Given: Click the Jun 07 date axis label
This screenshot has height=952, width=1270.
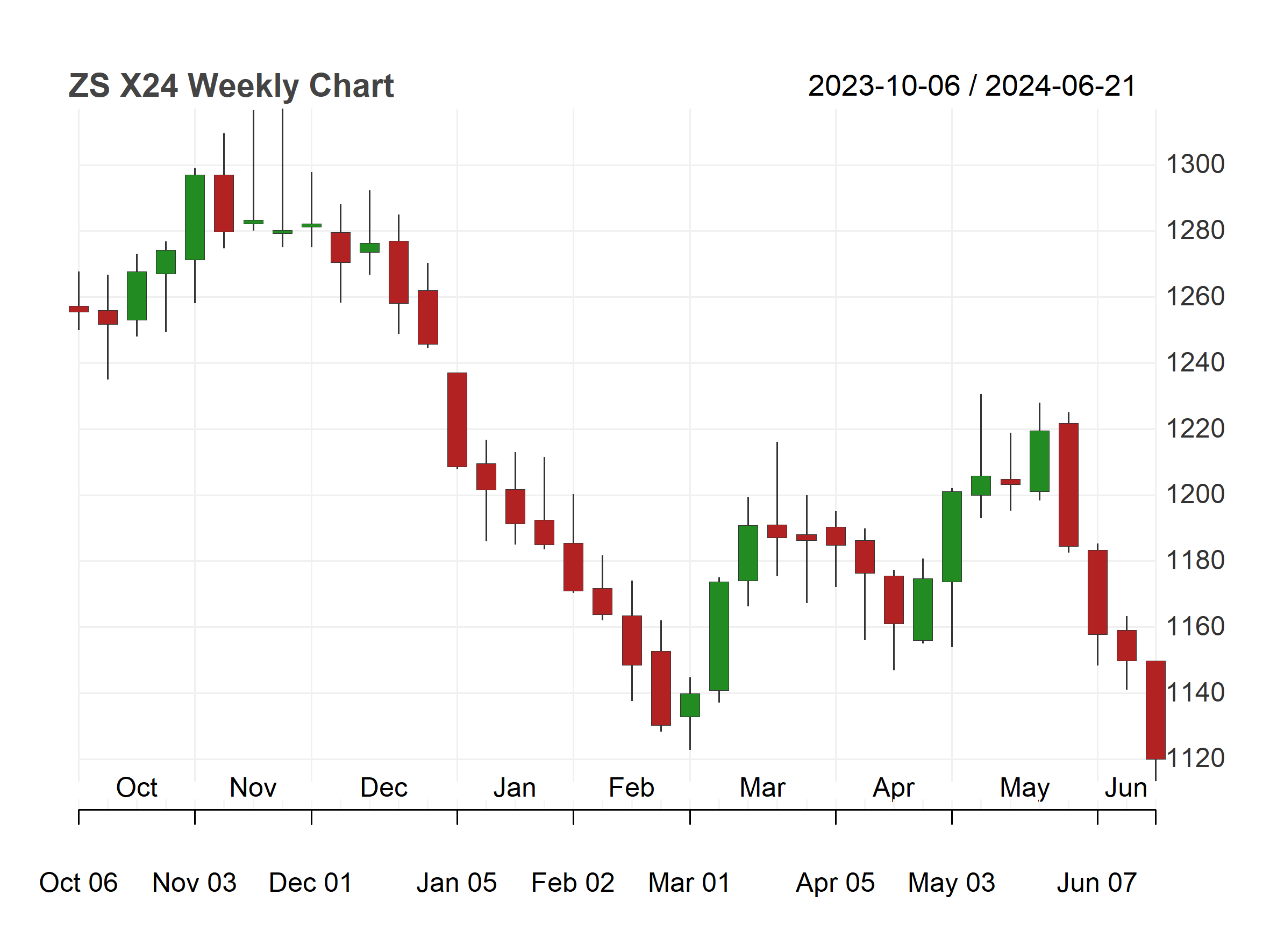Looking at the screenshot, I should (1097, 883).
